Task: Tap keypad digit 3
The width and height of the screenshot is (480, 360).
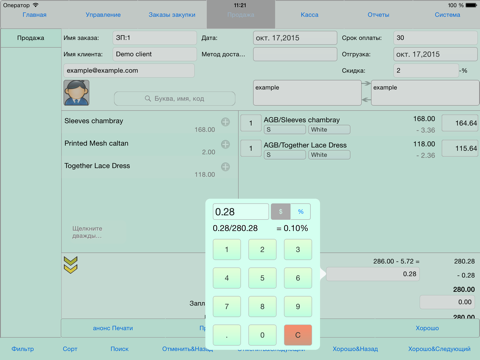Action: pos(298,249)
